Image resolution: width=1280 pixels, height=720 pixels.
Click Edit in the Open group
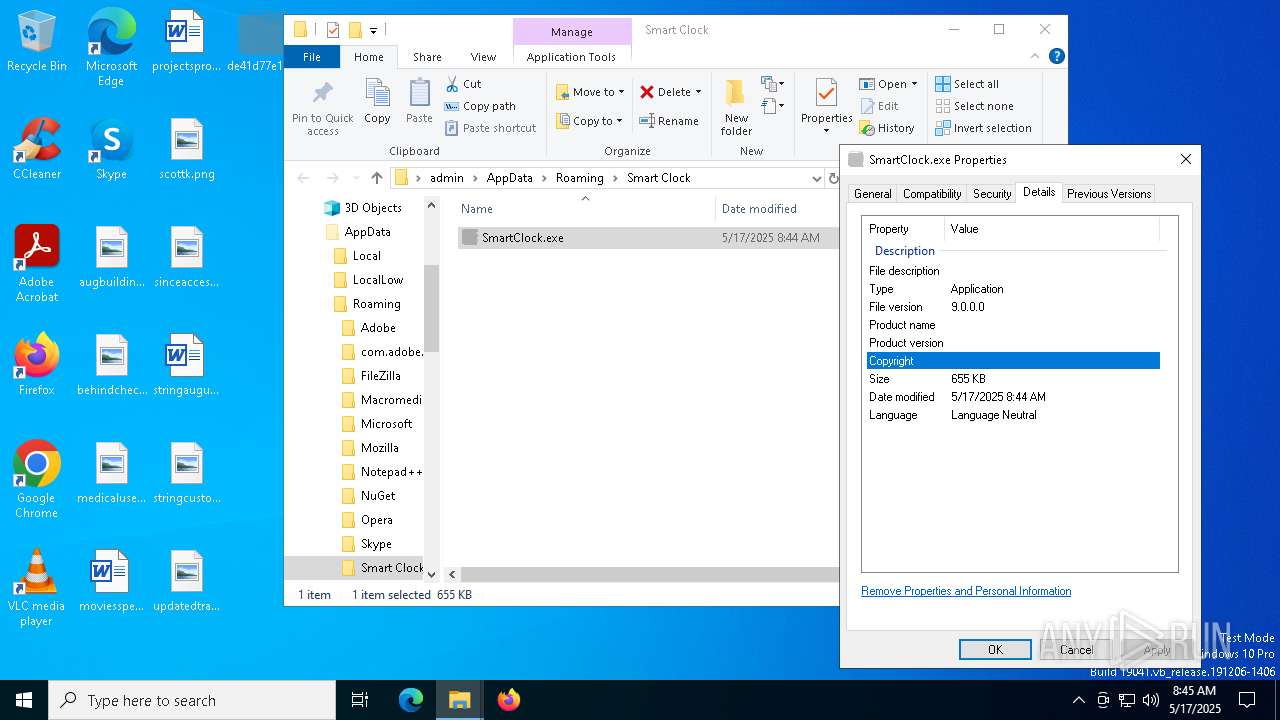[x=879, y=106]
